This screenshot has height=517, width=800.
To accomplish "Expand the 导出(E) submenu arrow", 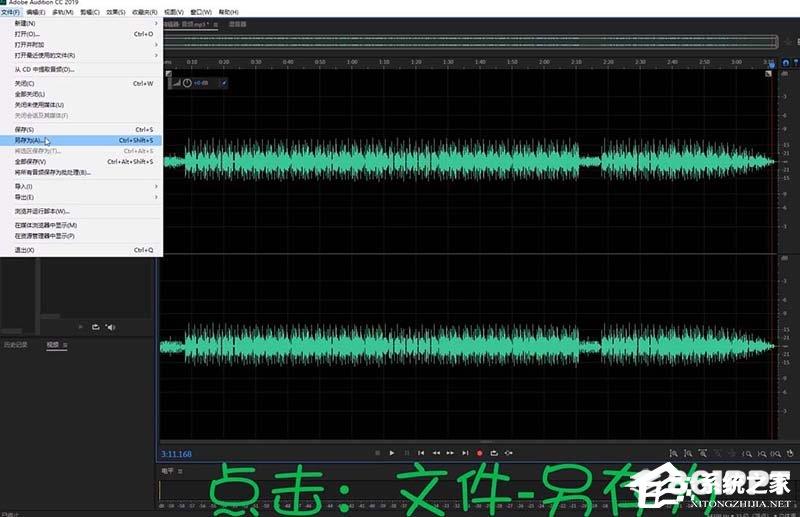I will [x=156, y=197].
